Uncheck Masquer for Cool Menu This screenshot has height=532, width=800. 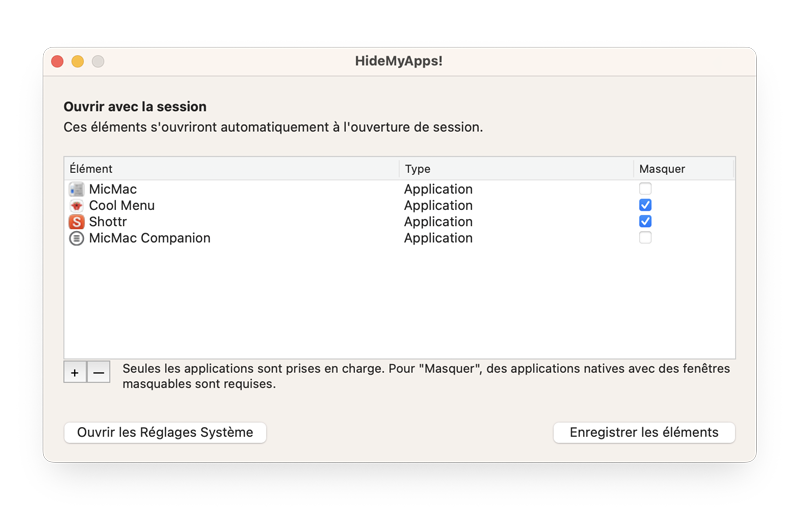[645, 205]
